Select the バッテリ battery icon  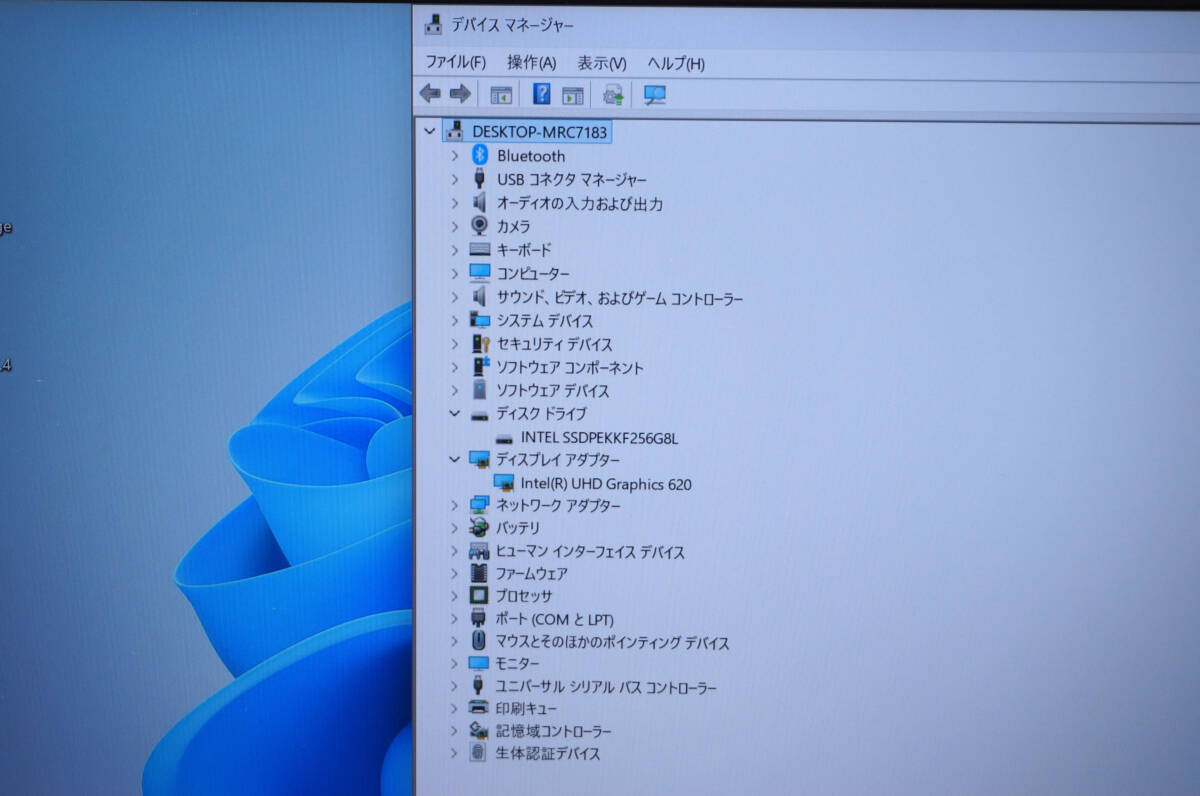click(480, 527)
